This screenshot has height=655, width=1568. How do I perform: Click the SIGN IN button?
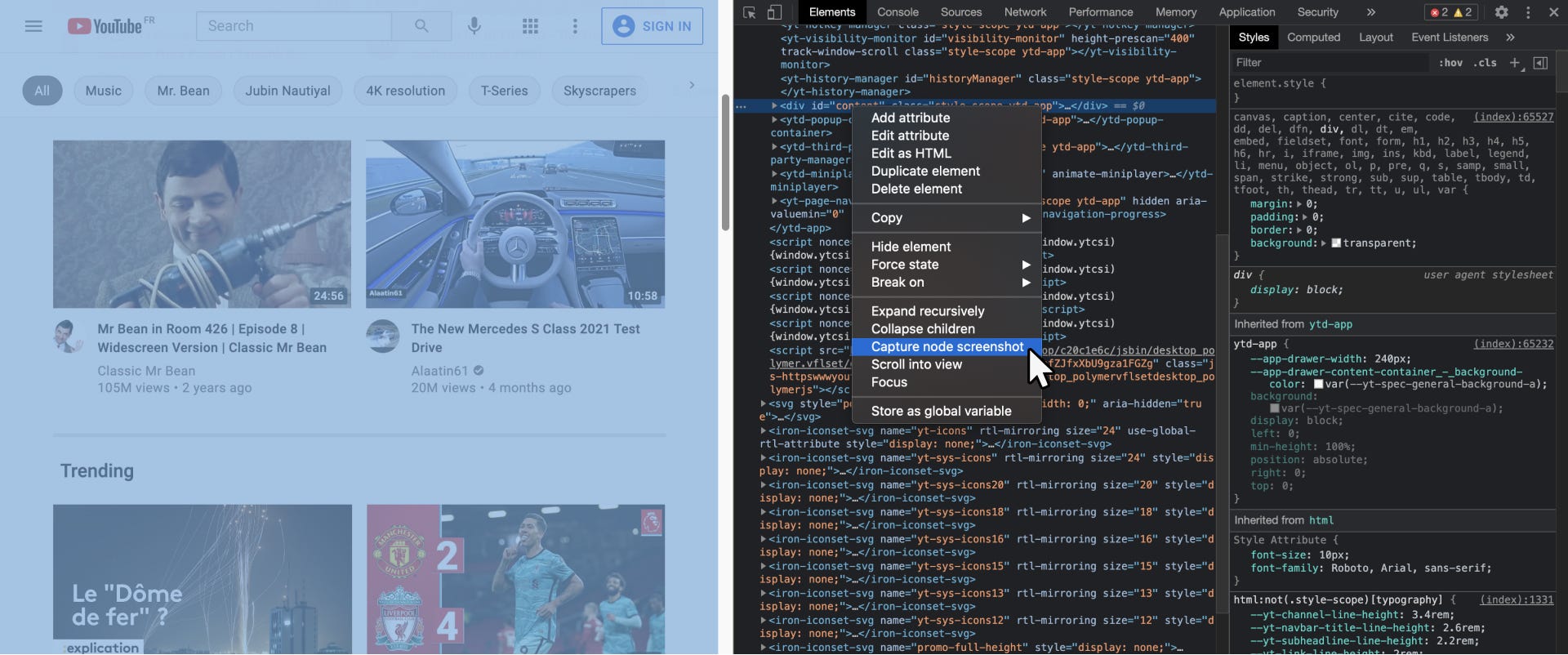click(653, 26)
